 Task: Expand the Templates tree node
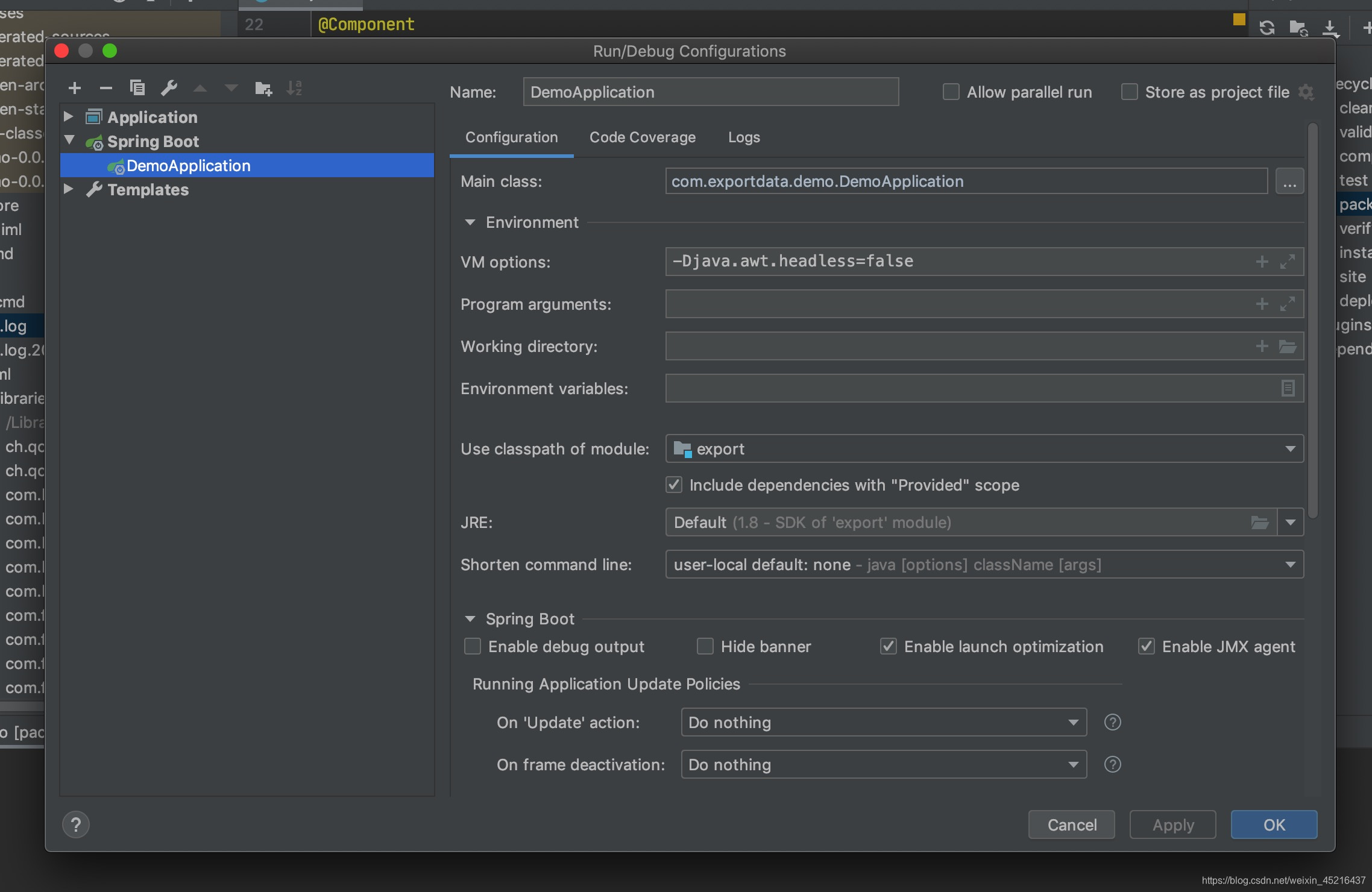point(69,189)
